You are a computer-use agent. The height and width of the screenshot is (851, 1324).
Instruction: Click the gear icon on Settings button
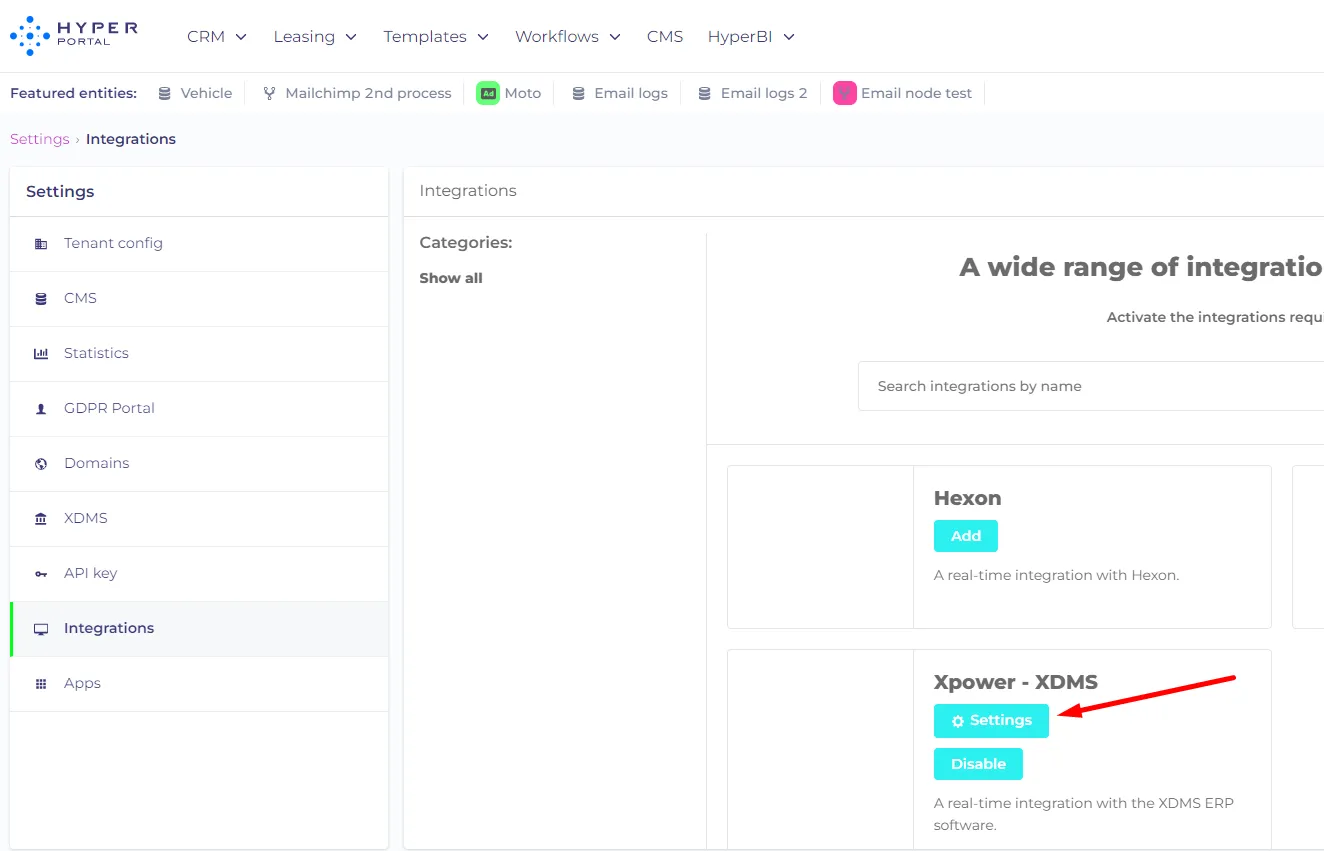958,721
